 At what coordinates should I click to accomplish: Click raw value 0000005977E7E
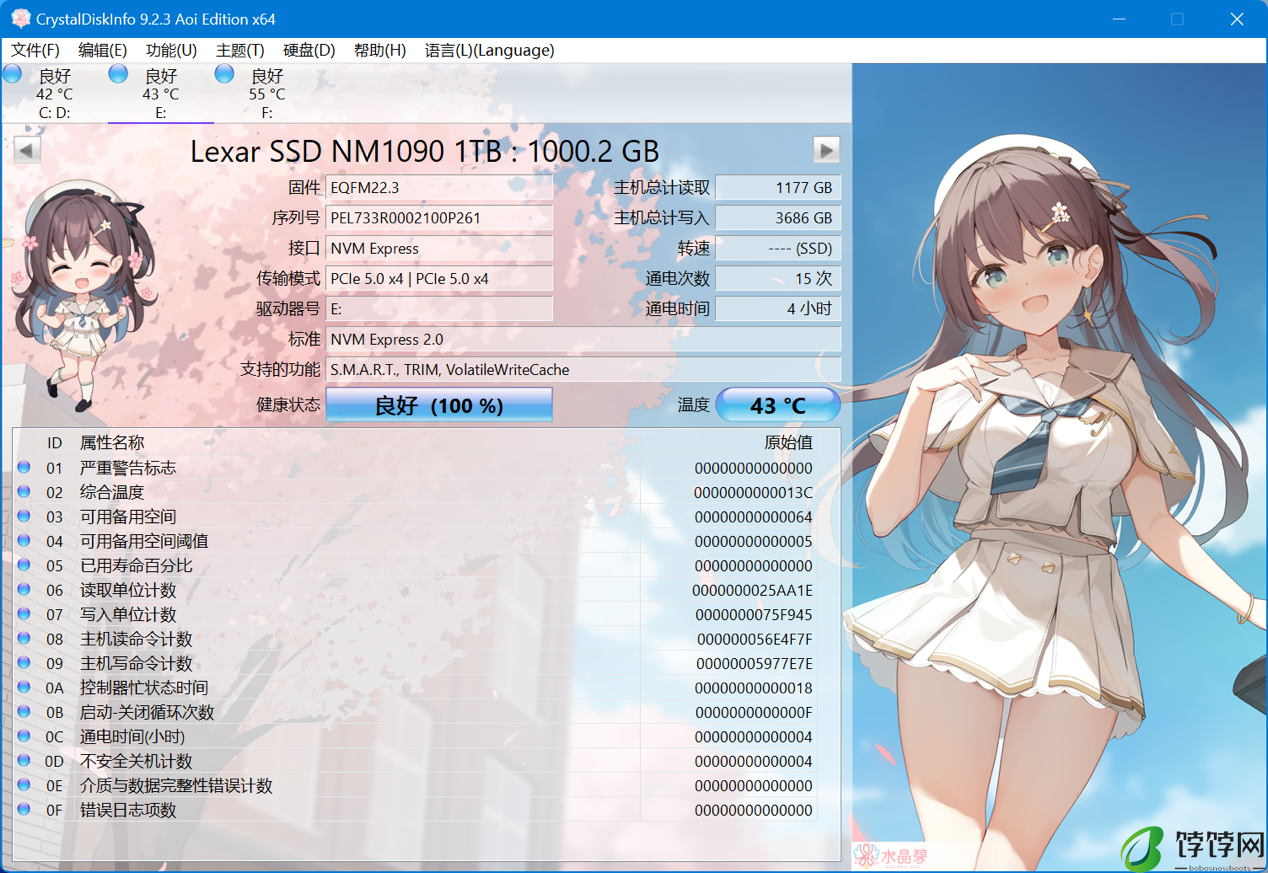[754, 664]
